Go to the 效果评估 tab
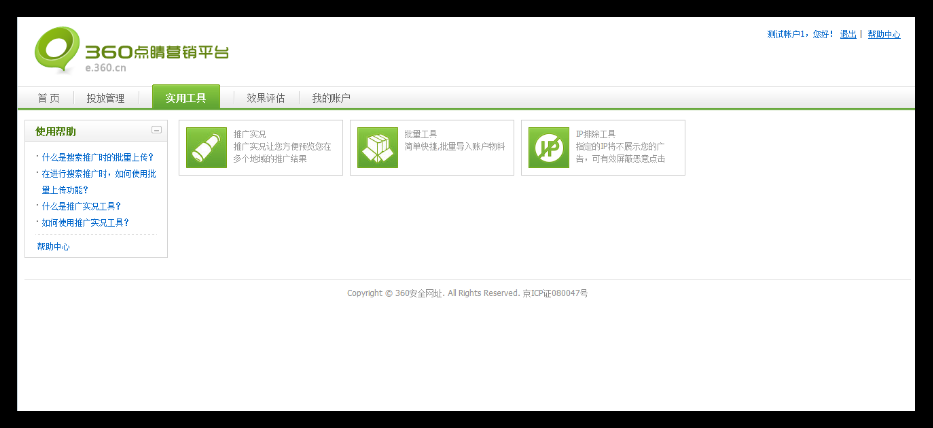Viewport: 933px width, 428px height. point(265,98)
